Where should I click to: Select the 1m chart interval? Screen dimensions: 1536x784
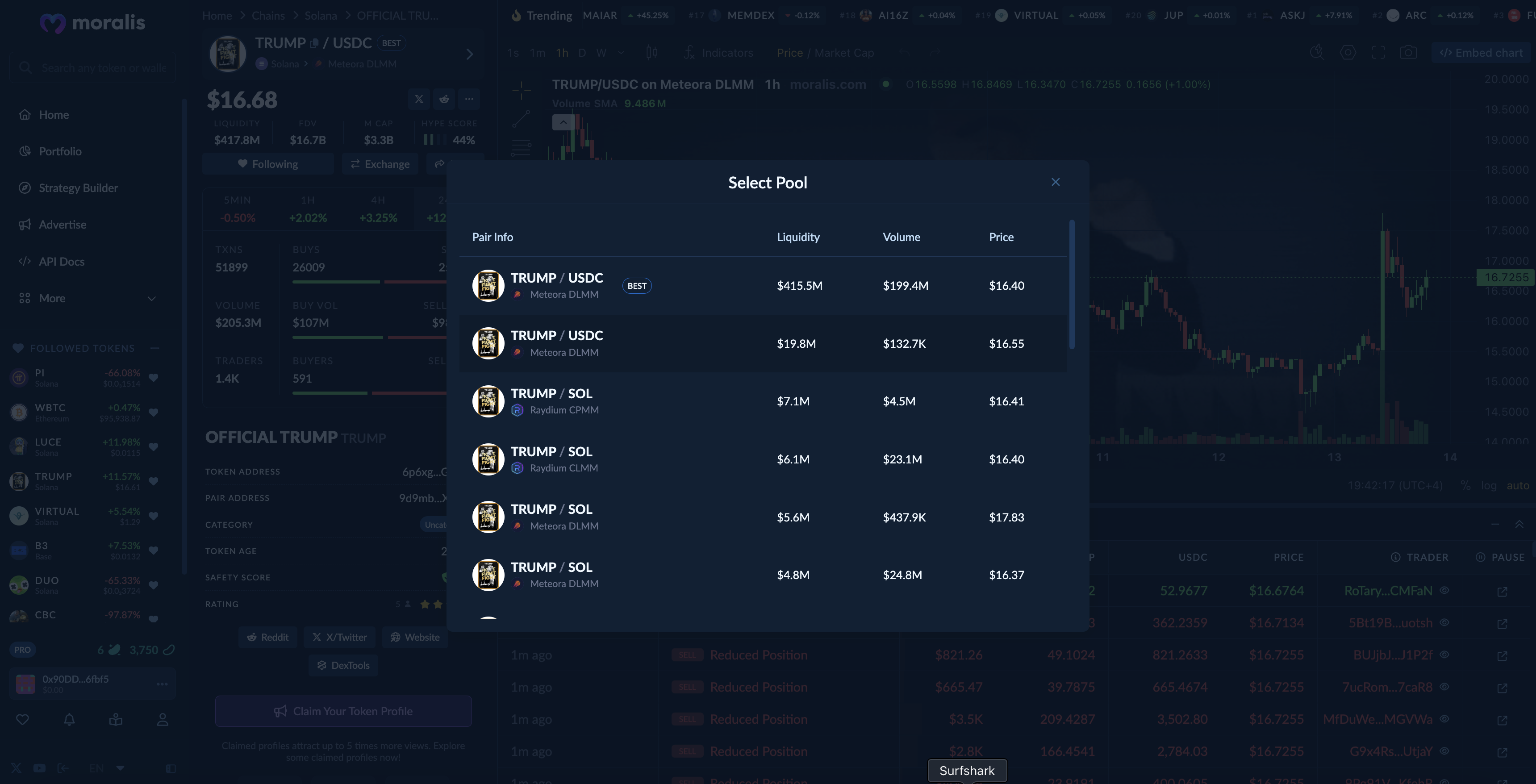click(x=537, y=53)
